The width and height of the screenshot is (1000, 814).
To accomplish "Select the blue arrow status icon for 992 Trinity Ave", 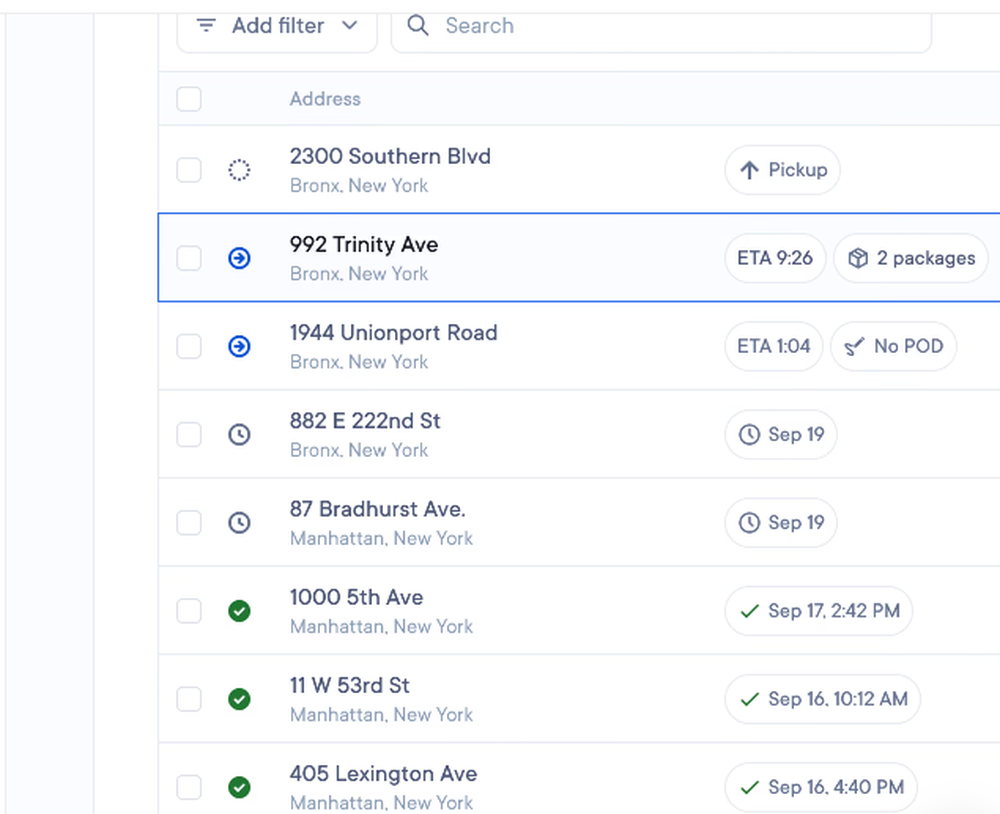I will (x=239, y=258).
